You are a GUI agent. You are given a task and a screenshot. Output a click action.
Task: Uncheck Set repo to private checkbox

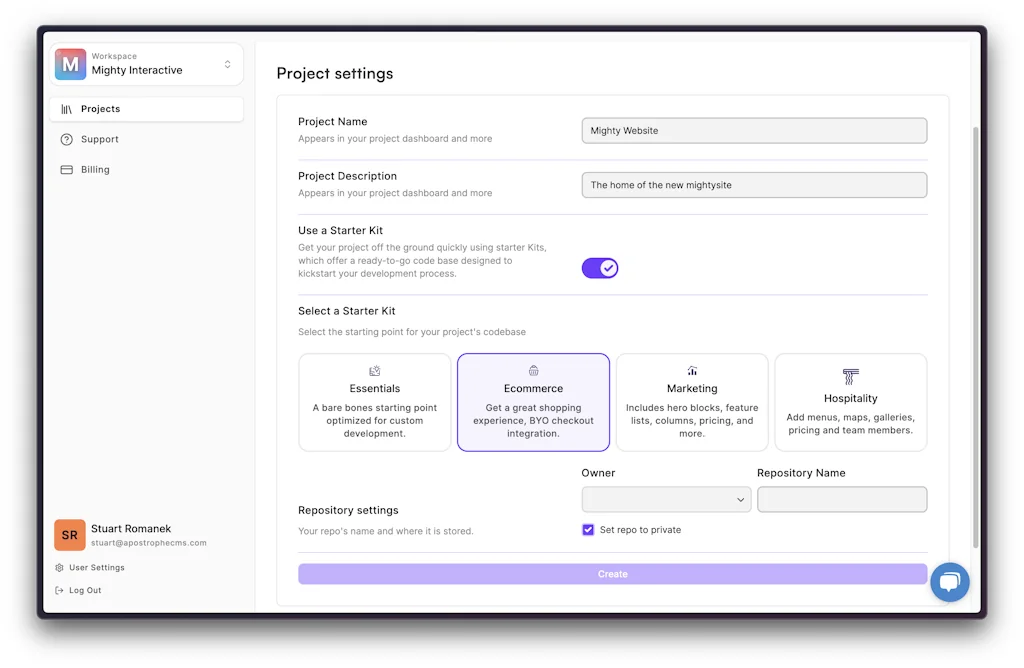(588, 530)
